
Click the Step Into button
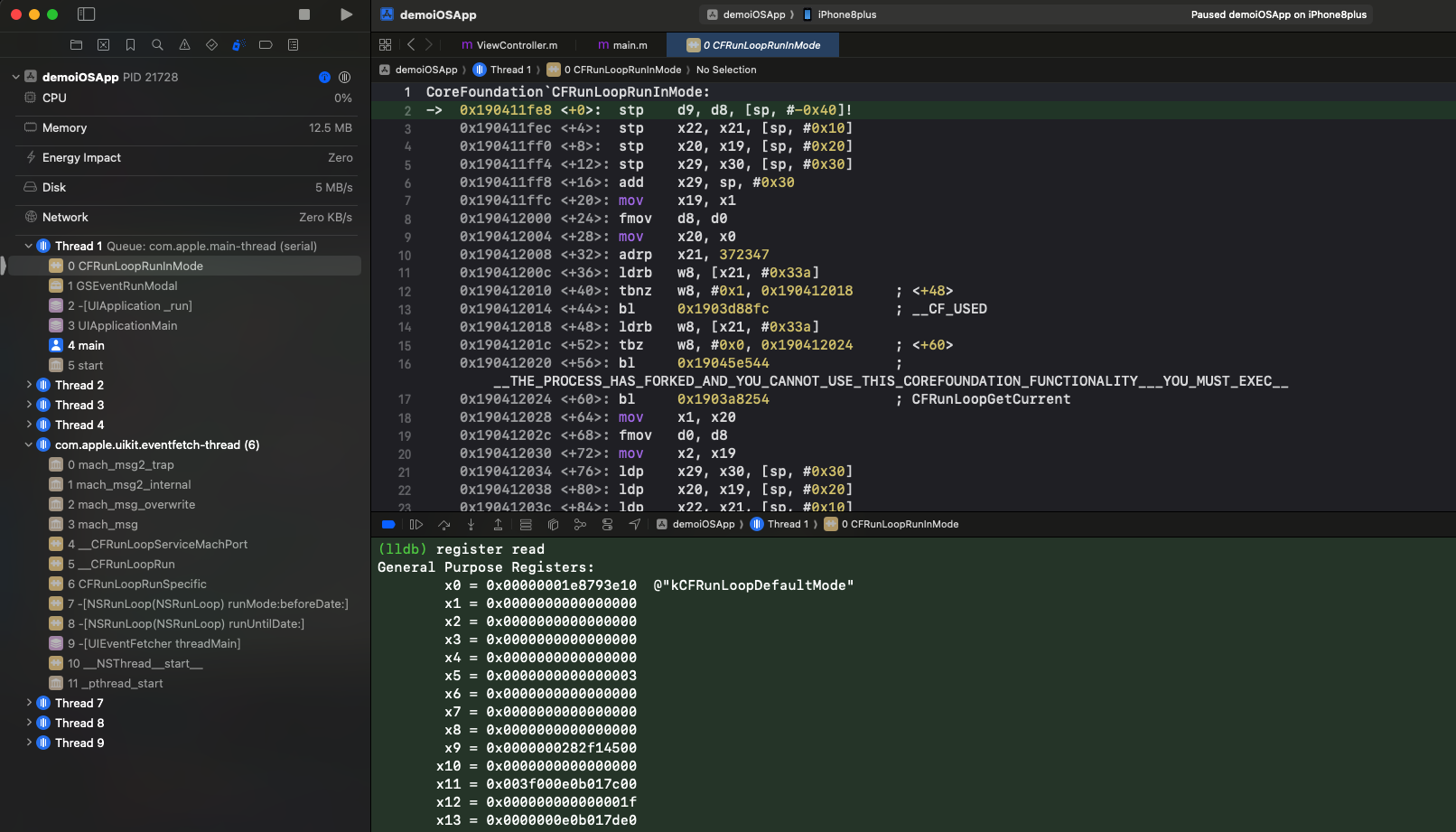(x=471, y=524)
